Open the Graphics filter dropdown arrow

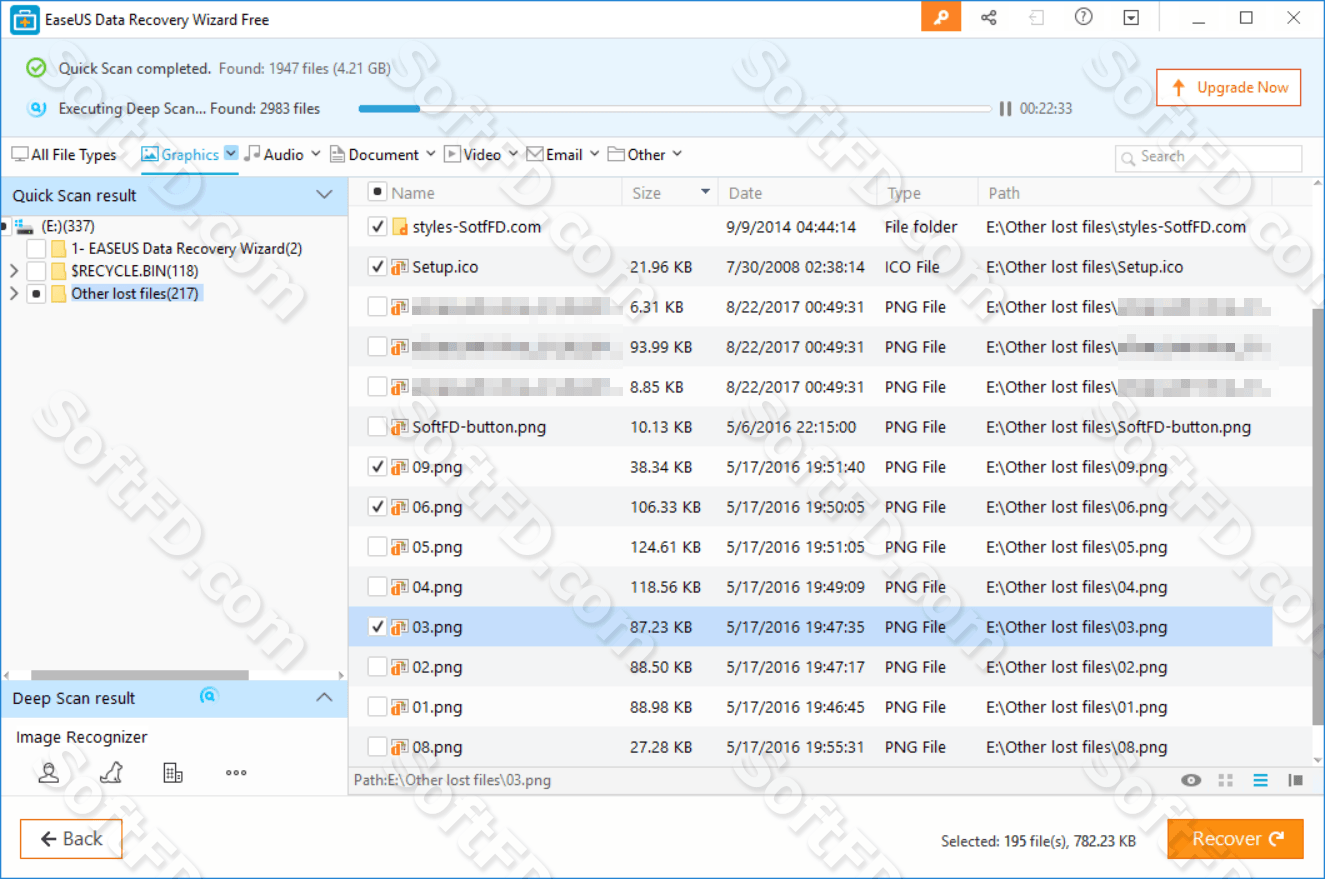pyautogui.click(x=231, y=153)
